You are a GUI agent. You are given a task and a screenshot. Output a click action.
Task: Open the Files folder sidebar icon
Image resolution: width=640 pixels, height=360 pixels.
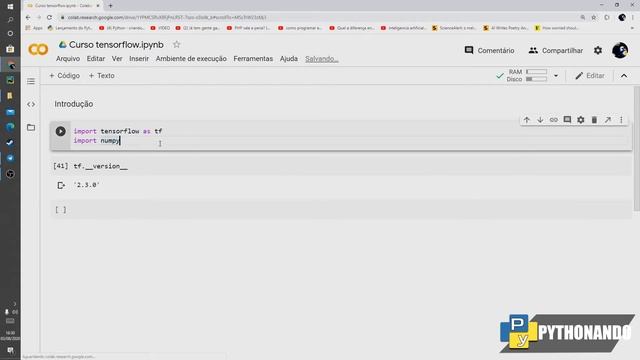pos(31,127)
